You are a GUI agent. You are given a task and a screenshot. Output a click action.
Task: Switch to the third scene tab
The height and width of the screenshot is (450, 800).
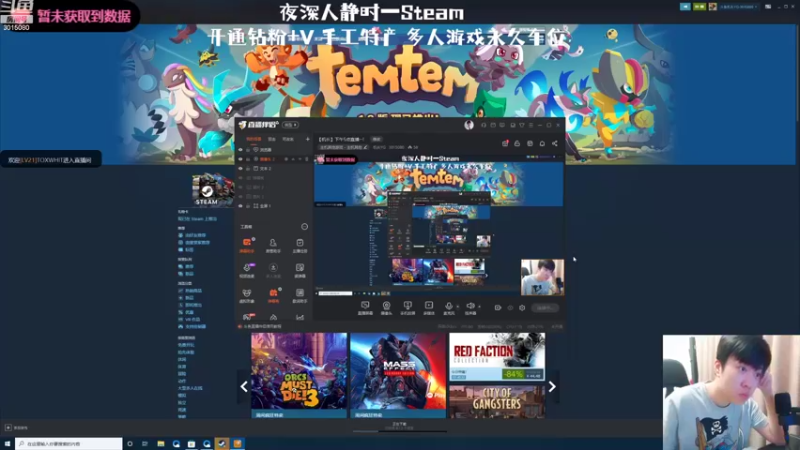288,139
